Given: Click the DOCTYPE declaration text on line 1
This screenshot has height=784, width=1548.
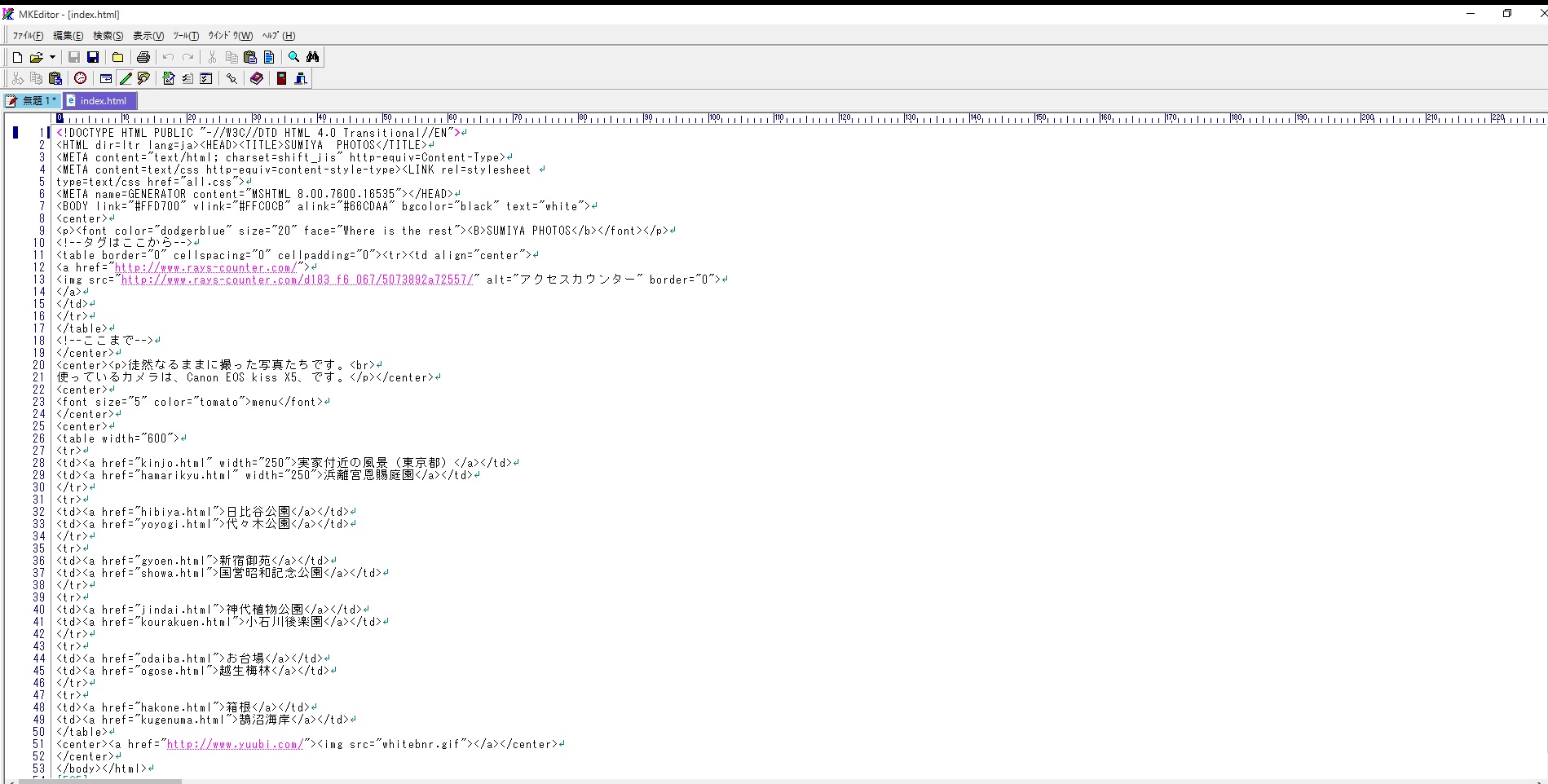Looking at the screenshot, I should (259, 133).
